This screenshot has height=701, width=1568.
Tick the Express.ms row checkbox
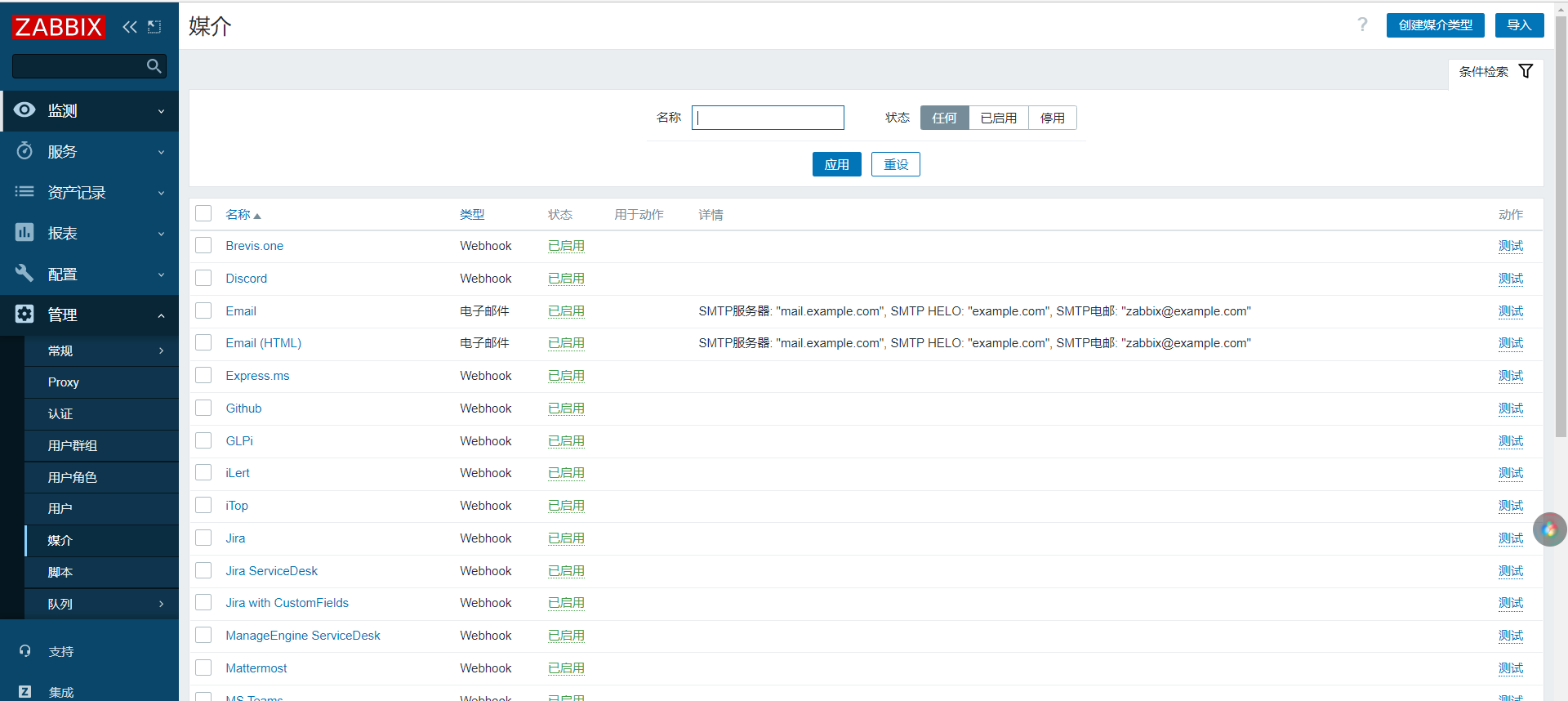pyautogui.click(x=203, y=375)
